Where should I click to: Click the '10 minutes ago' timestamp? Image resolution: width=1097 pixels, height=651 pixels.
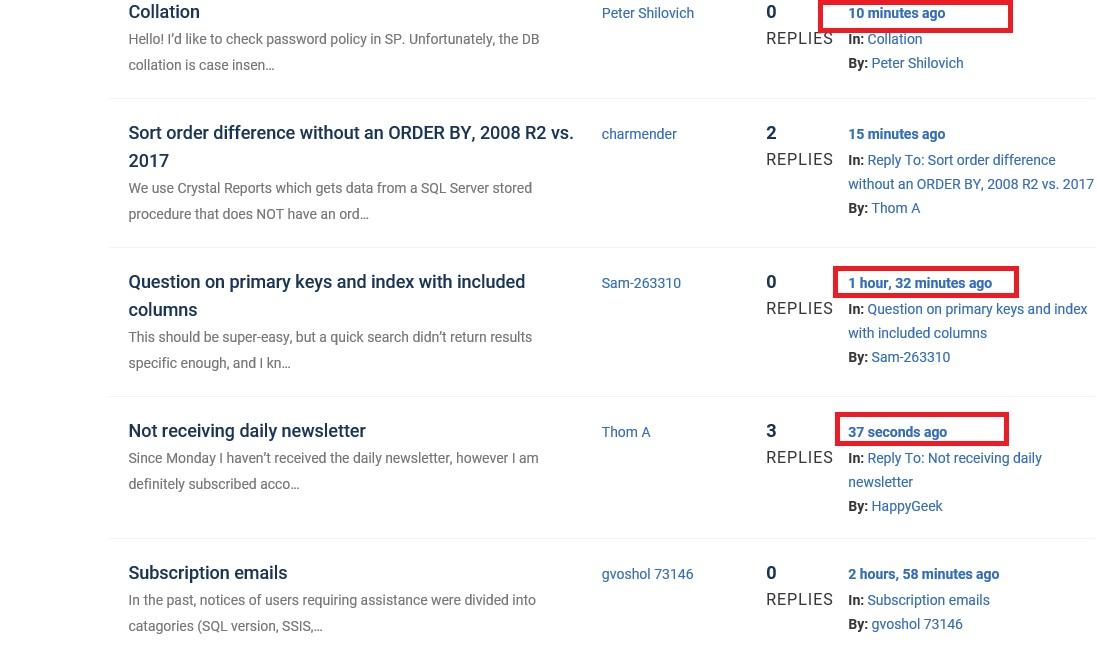896,13
